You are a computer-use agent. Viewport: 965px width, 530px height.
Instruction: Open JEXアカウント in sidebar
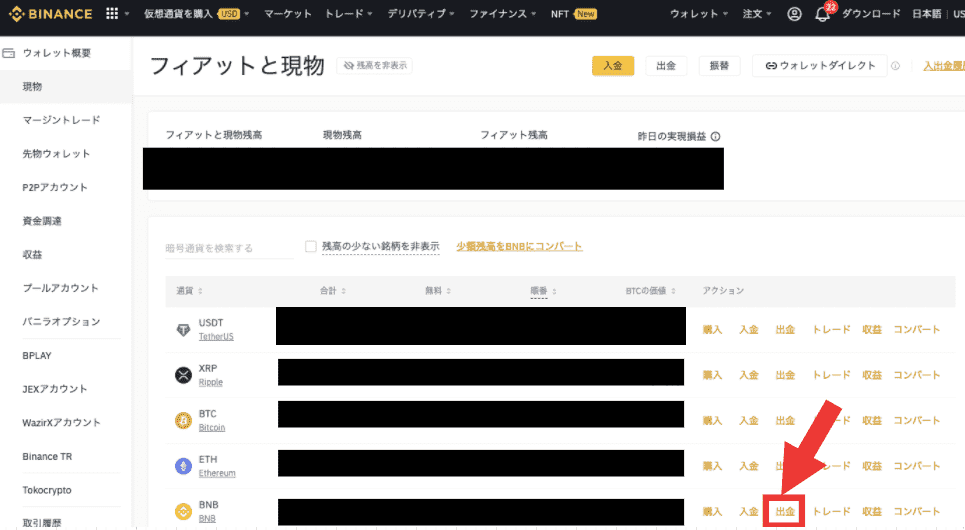point(55,389)
